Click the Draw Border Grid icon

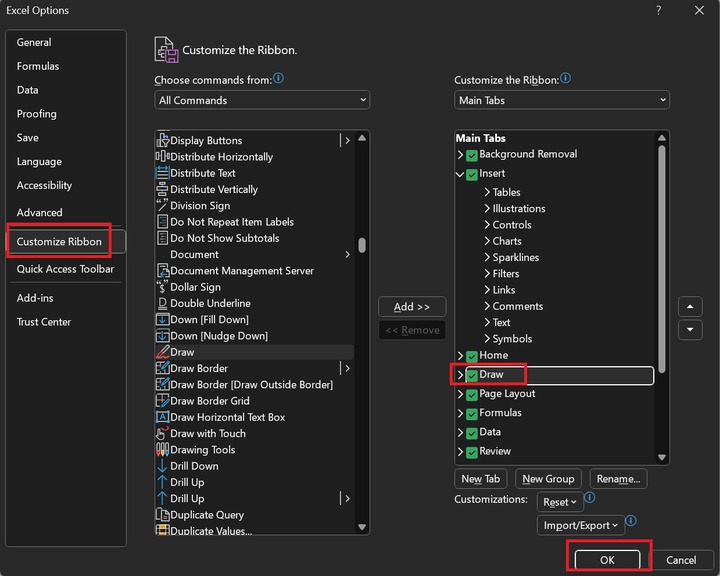pos(162,401)
